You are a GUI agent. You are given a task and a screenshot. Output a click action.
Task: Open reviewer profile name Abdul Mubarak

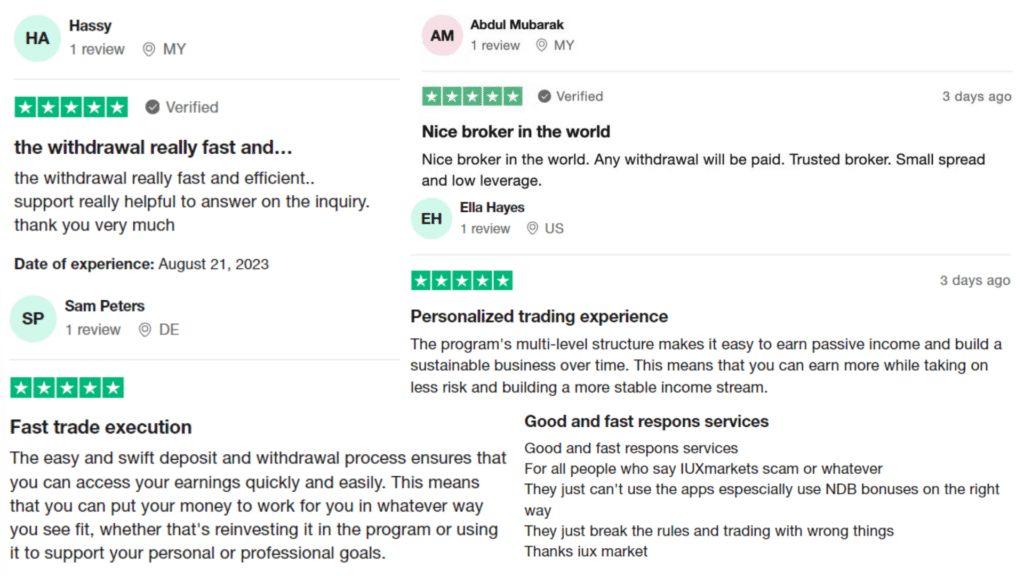point(517,25)
